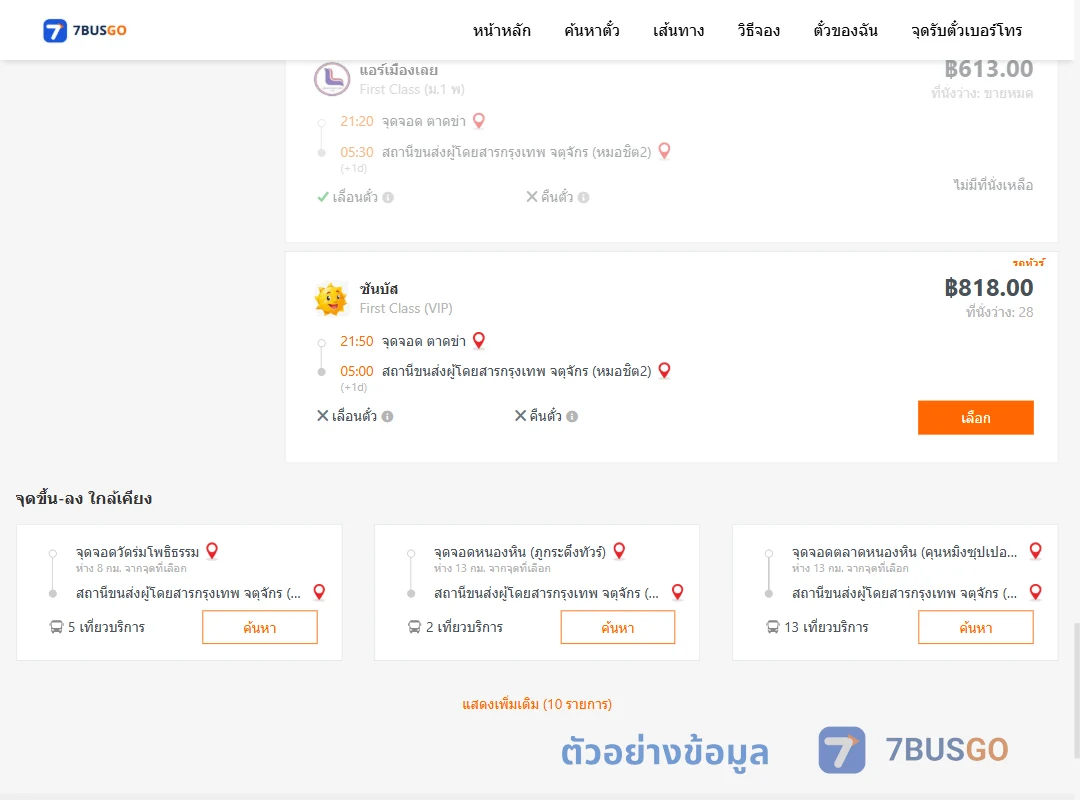Click the เลือก button for ซันบัส trip
Screen dimensions: 1080x800
pos(975,418)
